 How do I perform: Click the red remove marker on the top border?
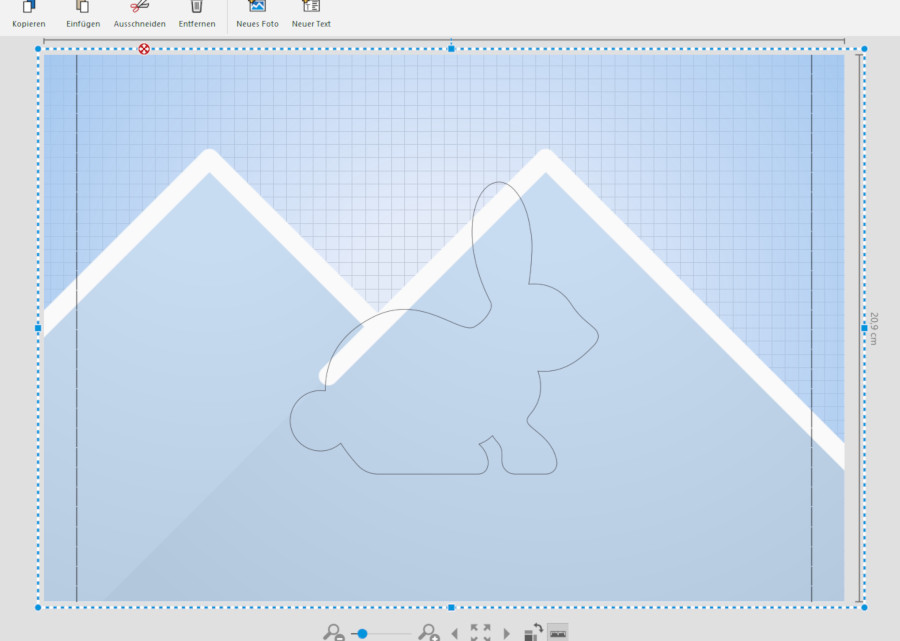pos(144,49)
